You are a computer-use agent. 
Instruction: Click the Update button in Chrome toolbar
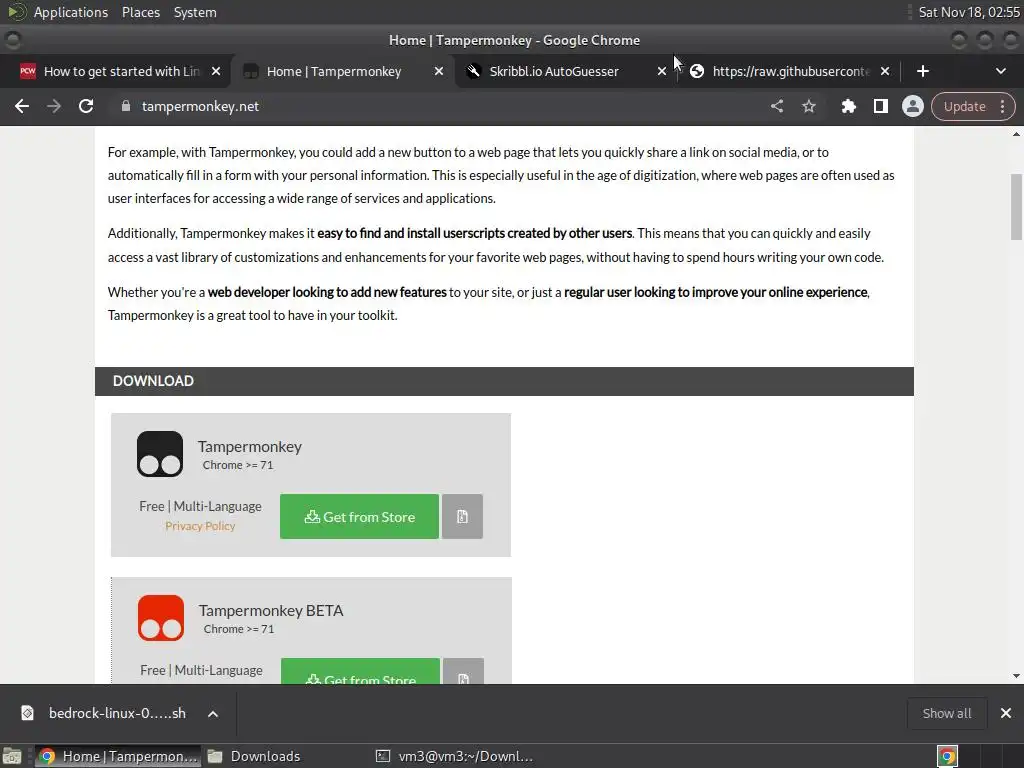(964, 106)
